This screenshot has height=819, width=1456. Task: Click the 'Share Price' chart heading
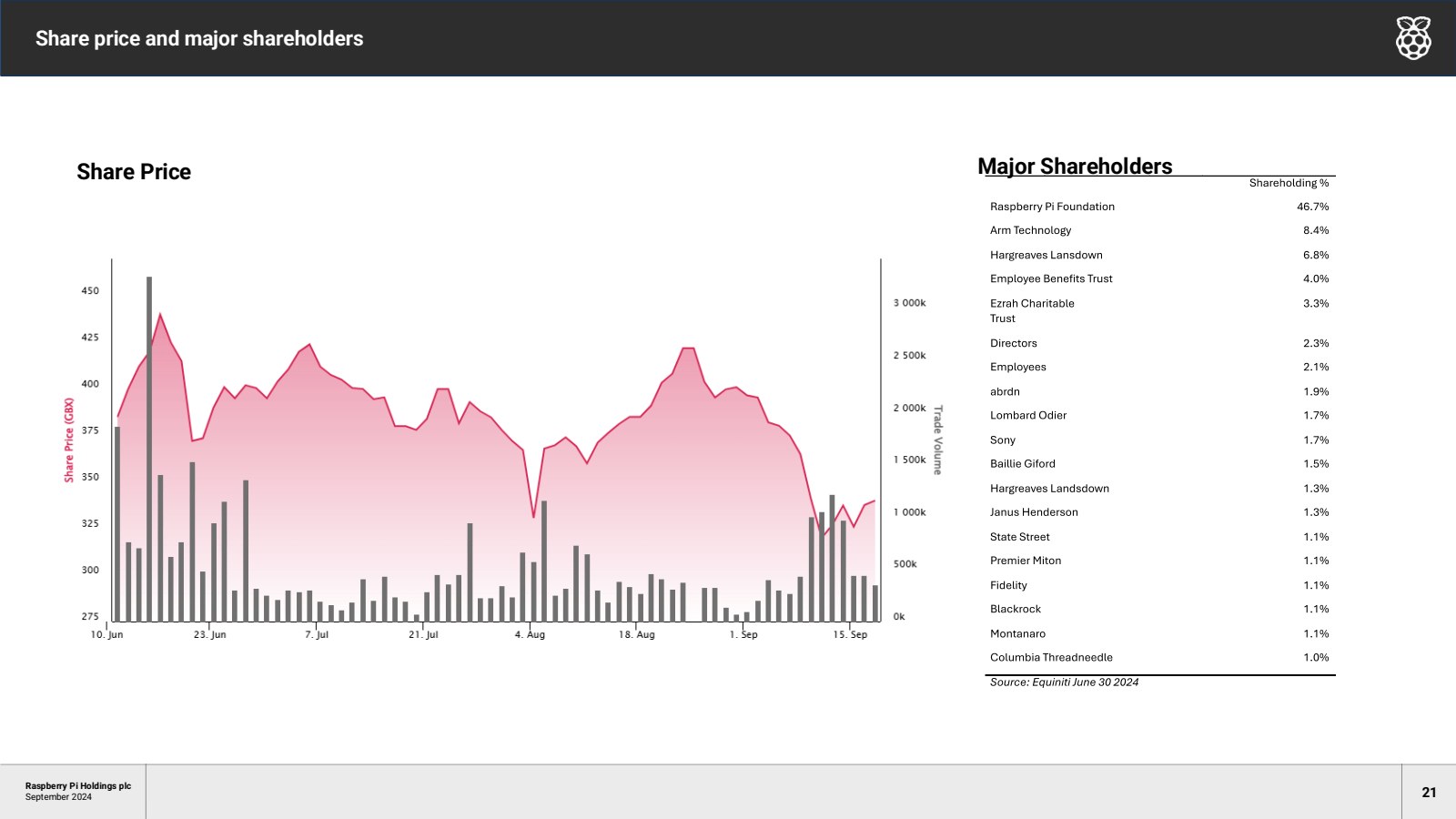[134, 172]
